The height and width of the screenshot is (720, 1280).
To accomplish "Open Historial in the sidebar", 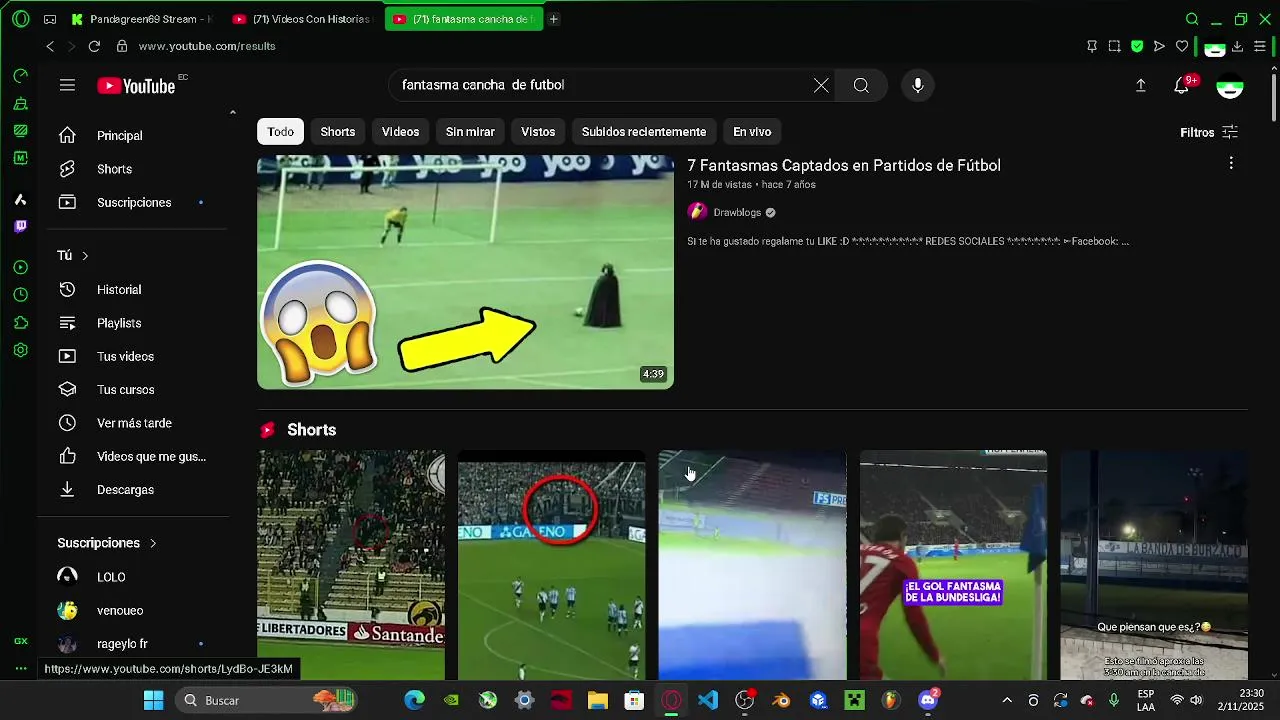I will (134, 290).
